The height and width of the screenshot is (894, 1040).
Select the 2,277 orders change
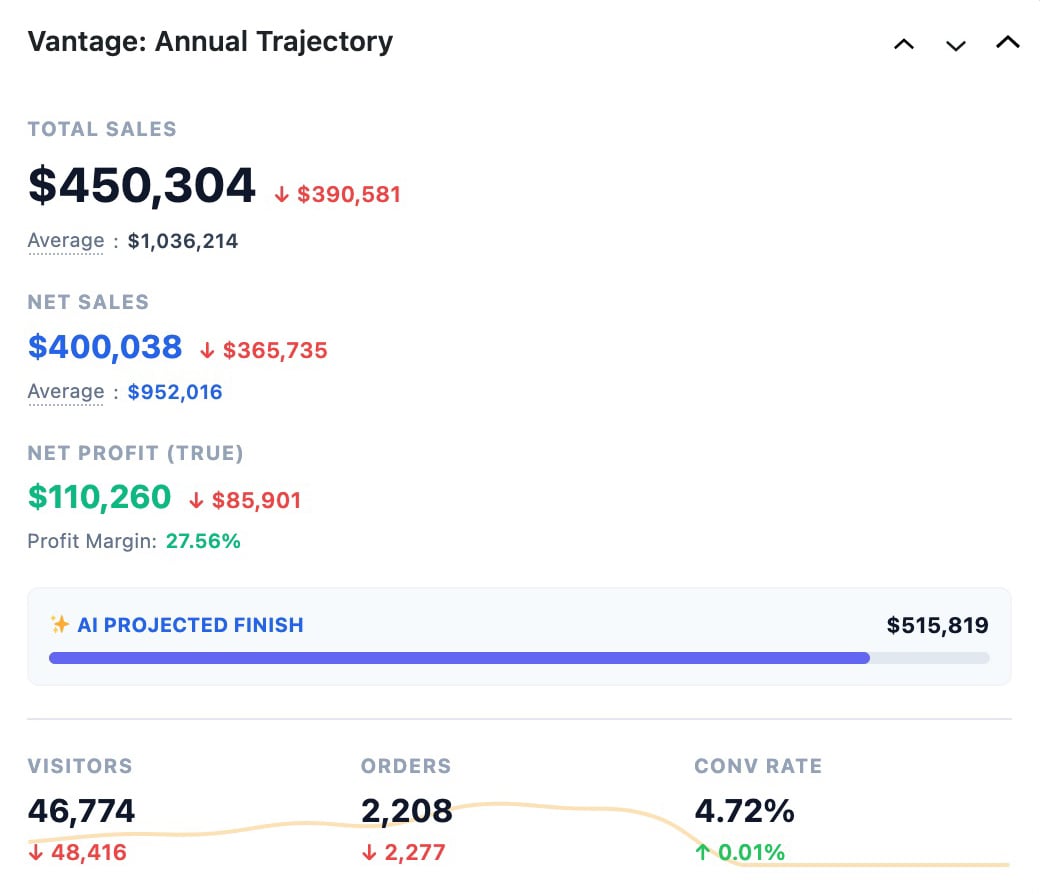pos(415,852)
